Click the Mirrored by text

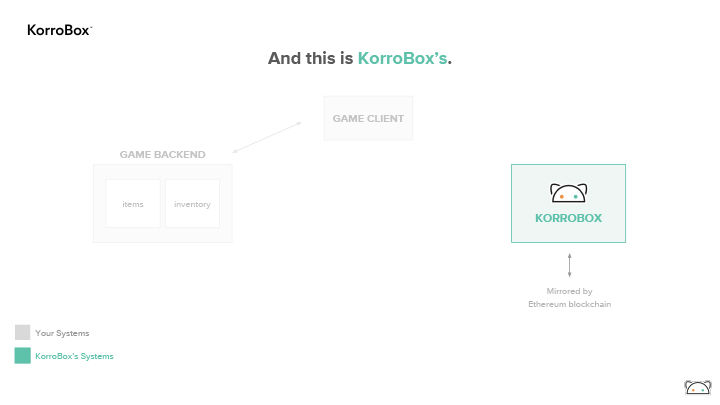tap(569, 291)
